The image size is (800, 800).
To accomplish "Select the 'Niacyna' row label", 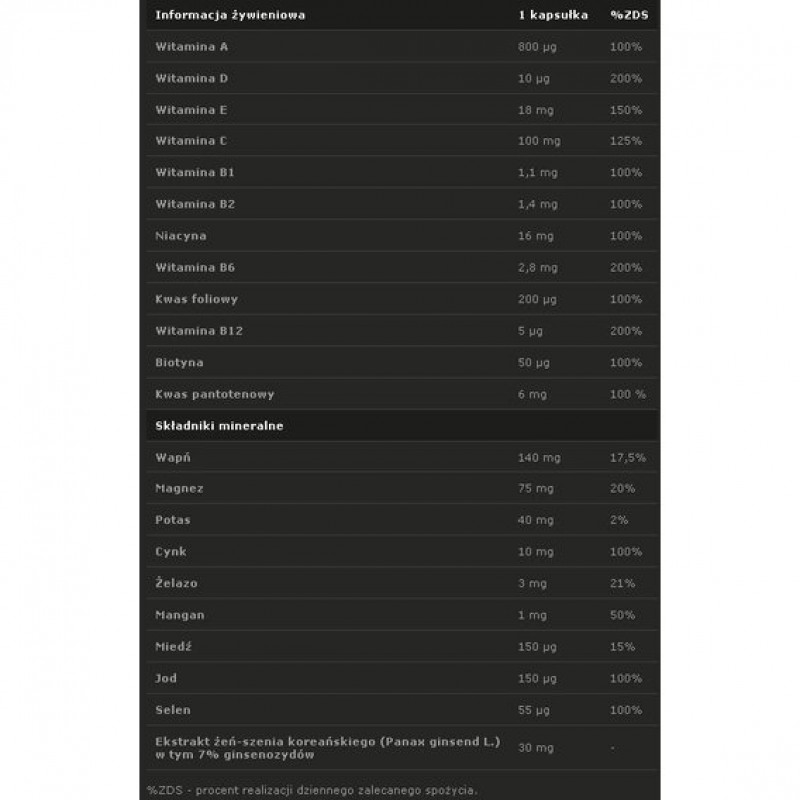I will (x=180, y=236).
